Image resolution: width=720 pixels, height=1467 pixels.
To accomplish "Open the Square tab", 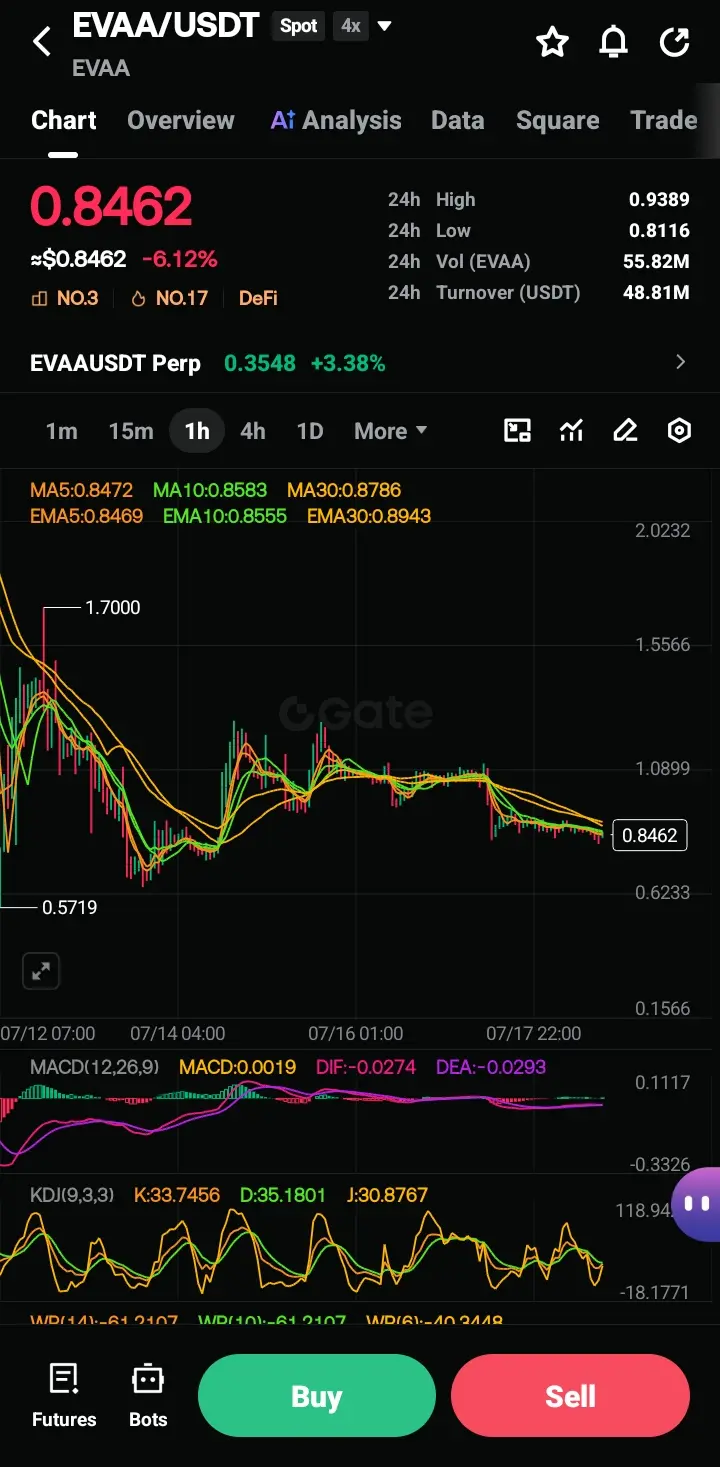I will click(x=558, y=121).
